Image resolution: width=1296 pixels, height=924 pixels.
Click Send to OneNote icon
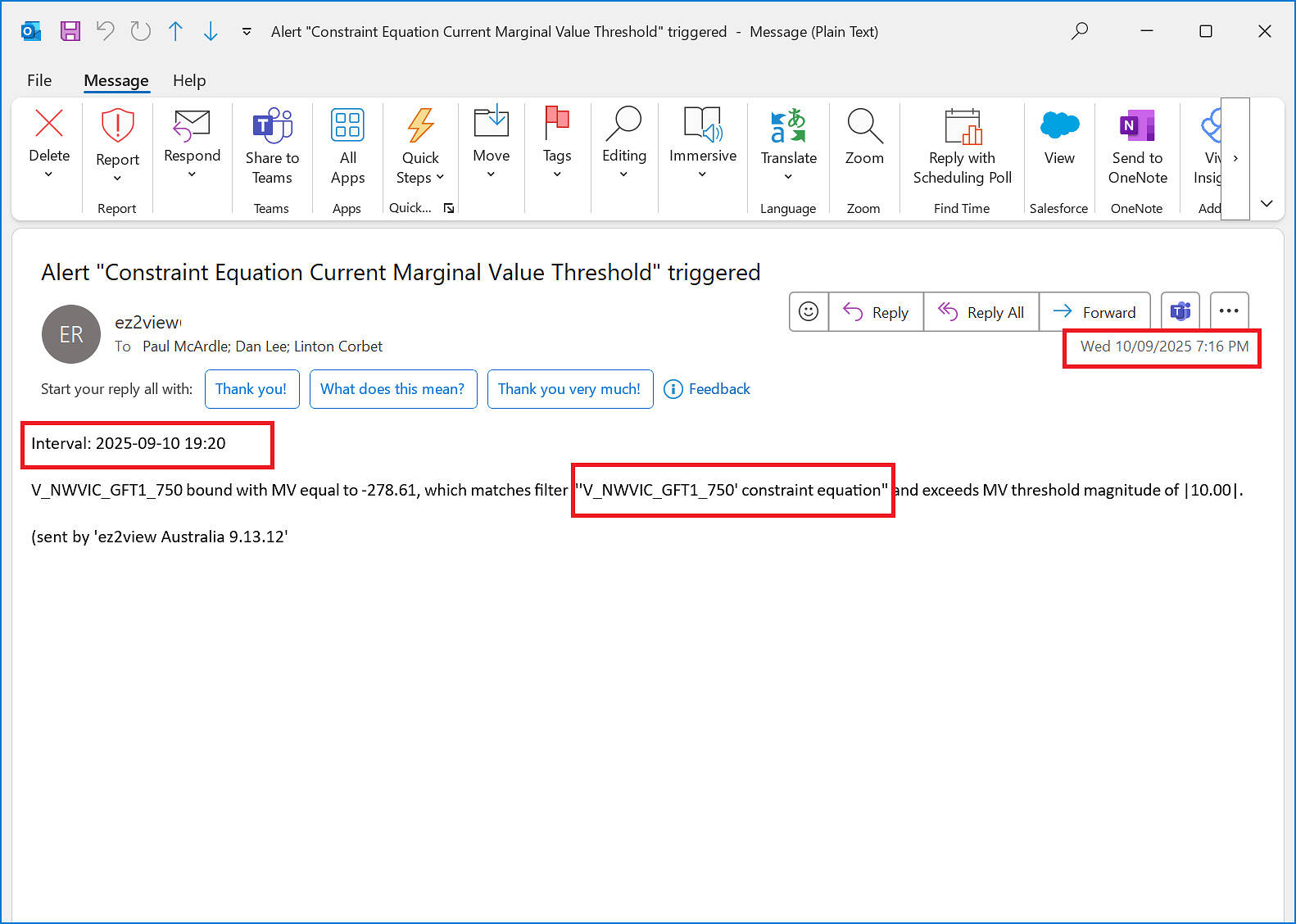click(x=1137, y=125)
